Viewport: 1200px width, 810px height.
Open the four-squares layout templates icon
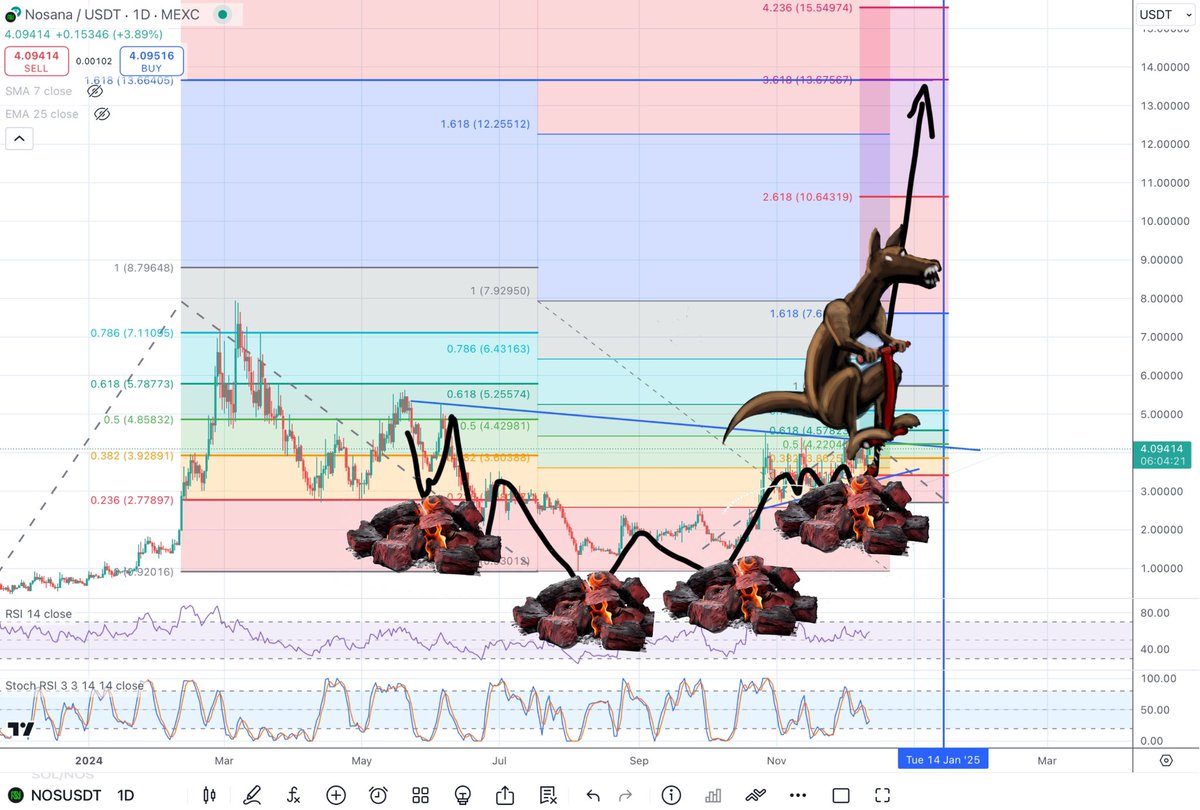coord(420,796)
